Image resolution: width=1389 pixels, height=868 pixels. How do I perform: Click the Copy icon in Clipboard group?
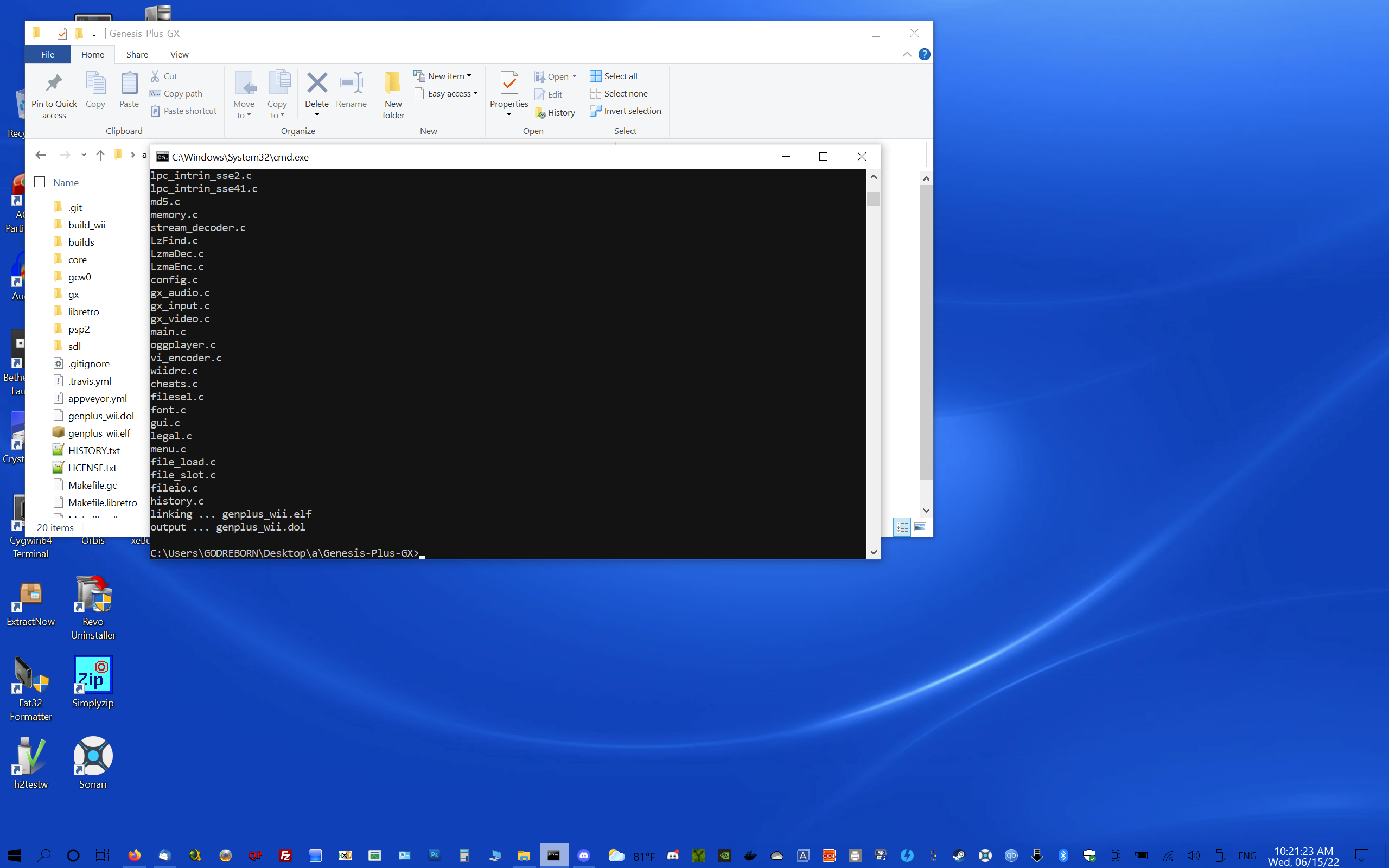click(x=95, y=90)
